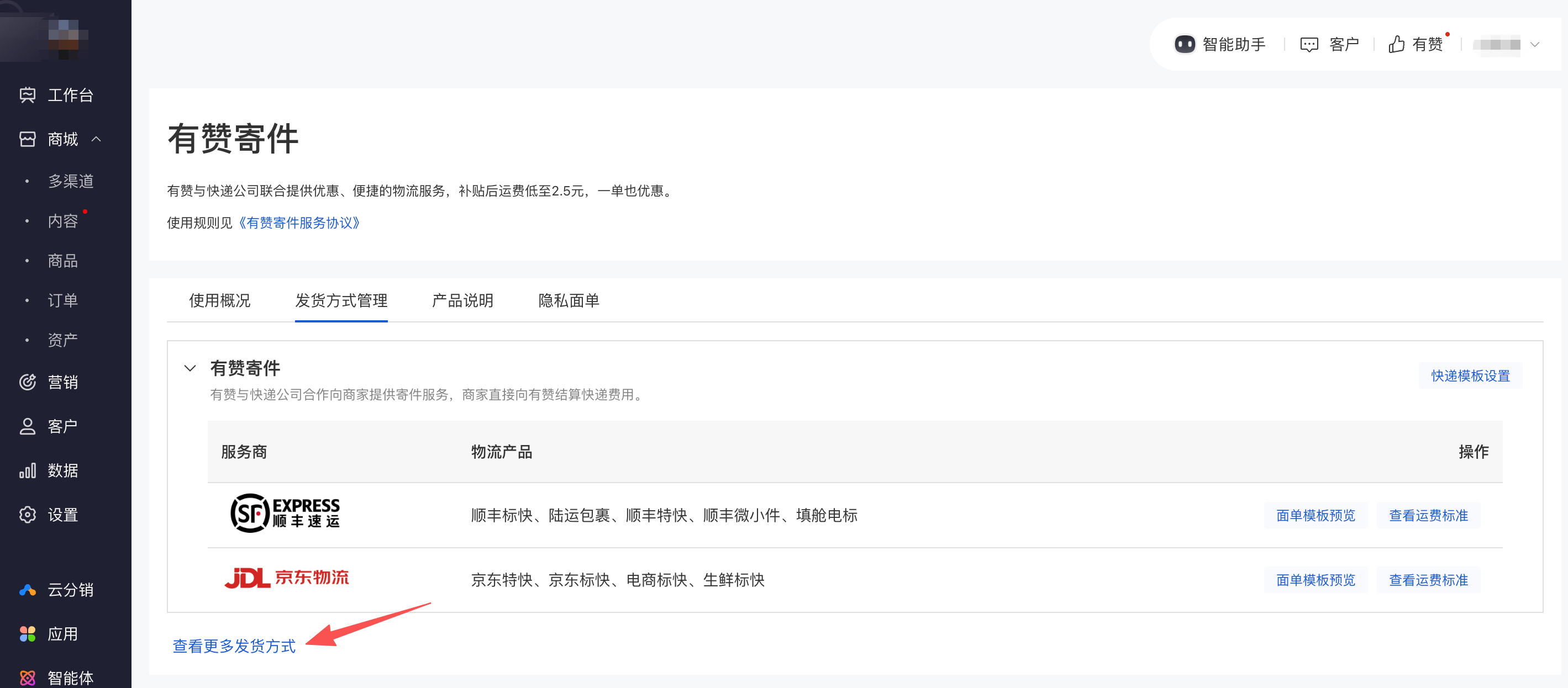Click 查看更多发货方式 link
The image size is (1568, 688).
pos(234,646)
